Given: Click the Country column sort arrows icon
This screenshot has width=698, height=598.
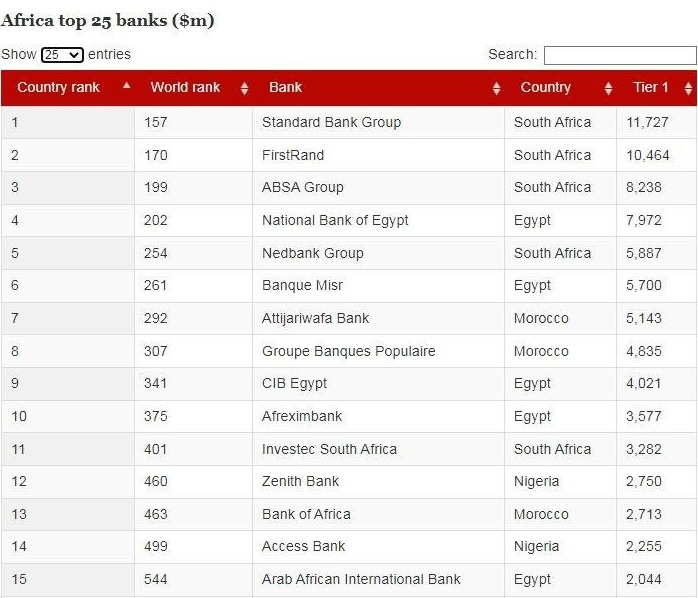Looking at the screenshot, I should pos(609,88).
